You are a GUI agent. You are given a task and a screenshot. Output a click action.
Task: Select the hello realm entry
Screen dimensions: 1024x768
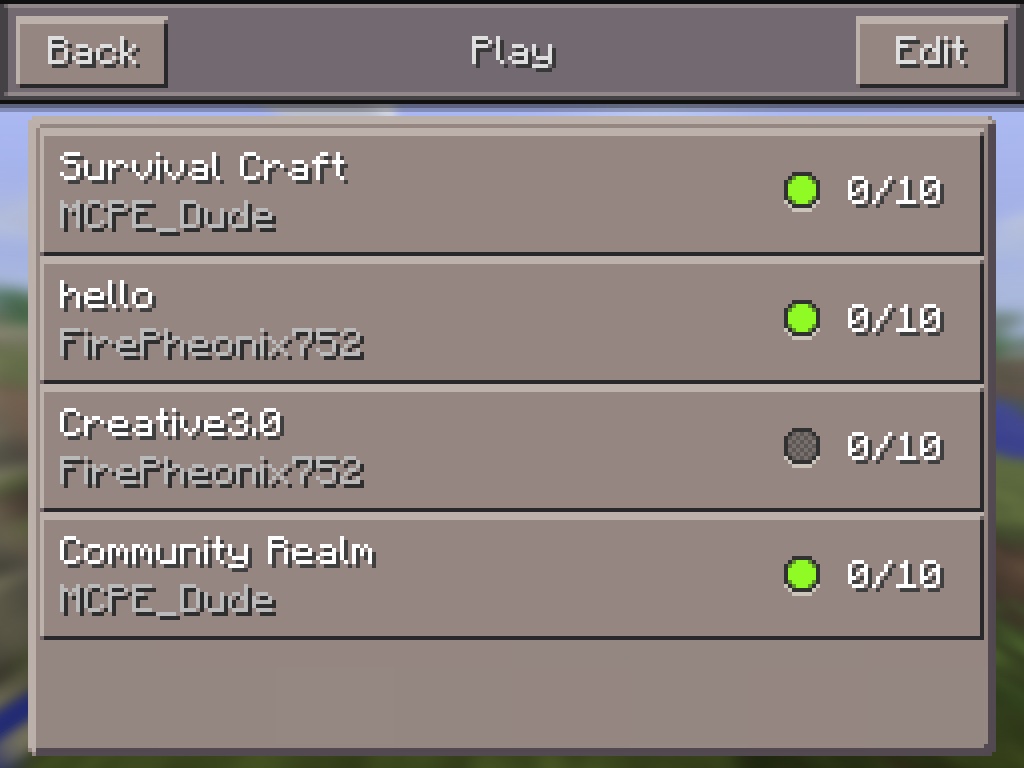(x=512, y=320)
